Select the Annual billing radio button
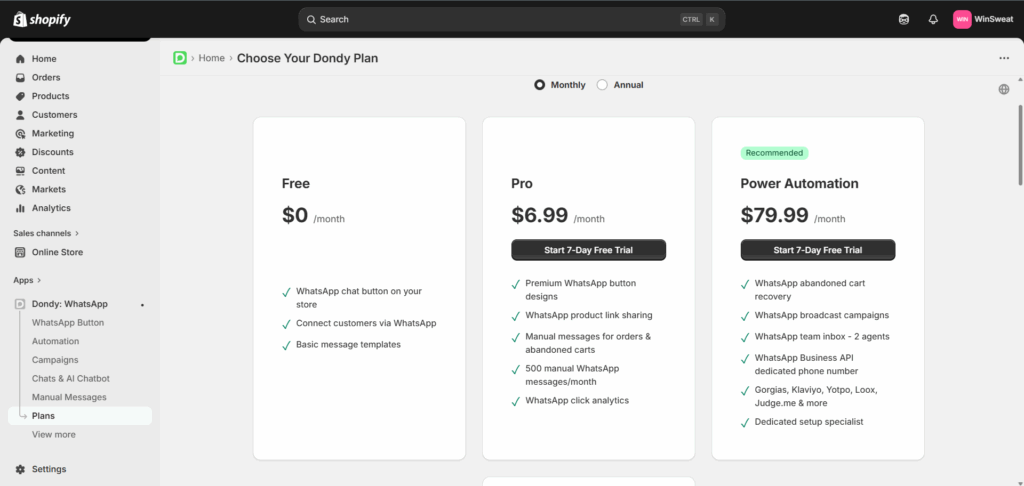The image size is (1024, 486). pos(602,85)
